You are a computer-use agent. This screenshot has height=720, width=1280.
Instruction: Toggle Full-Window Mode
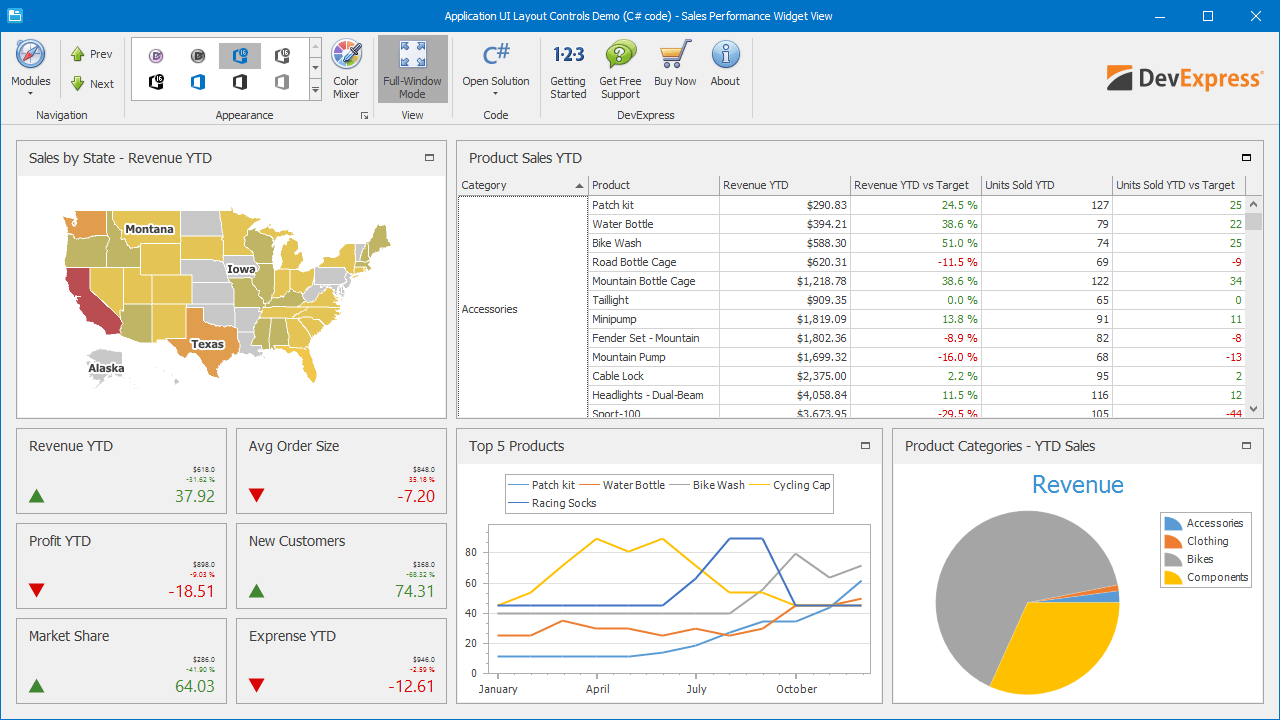(x=412, y=68)
